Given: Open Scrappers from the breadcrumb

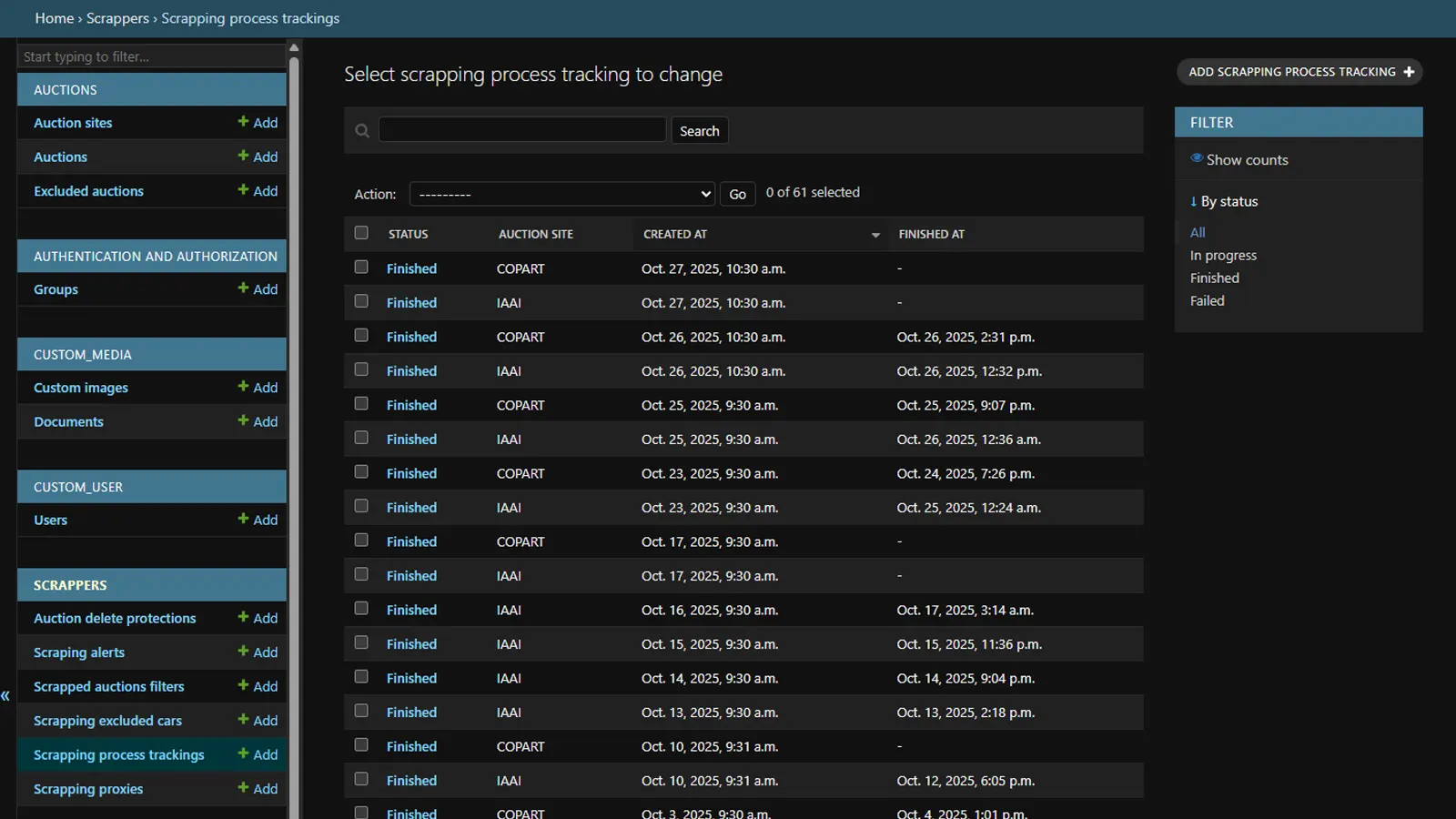Looking at the screenshot, I should 117,18.
